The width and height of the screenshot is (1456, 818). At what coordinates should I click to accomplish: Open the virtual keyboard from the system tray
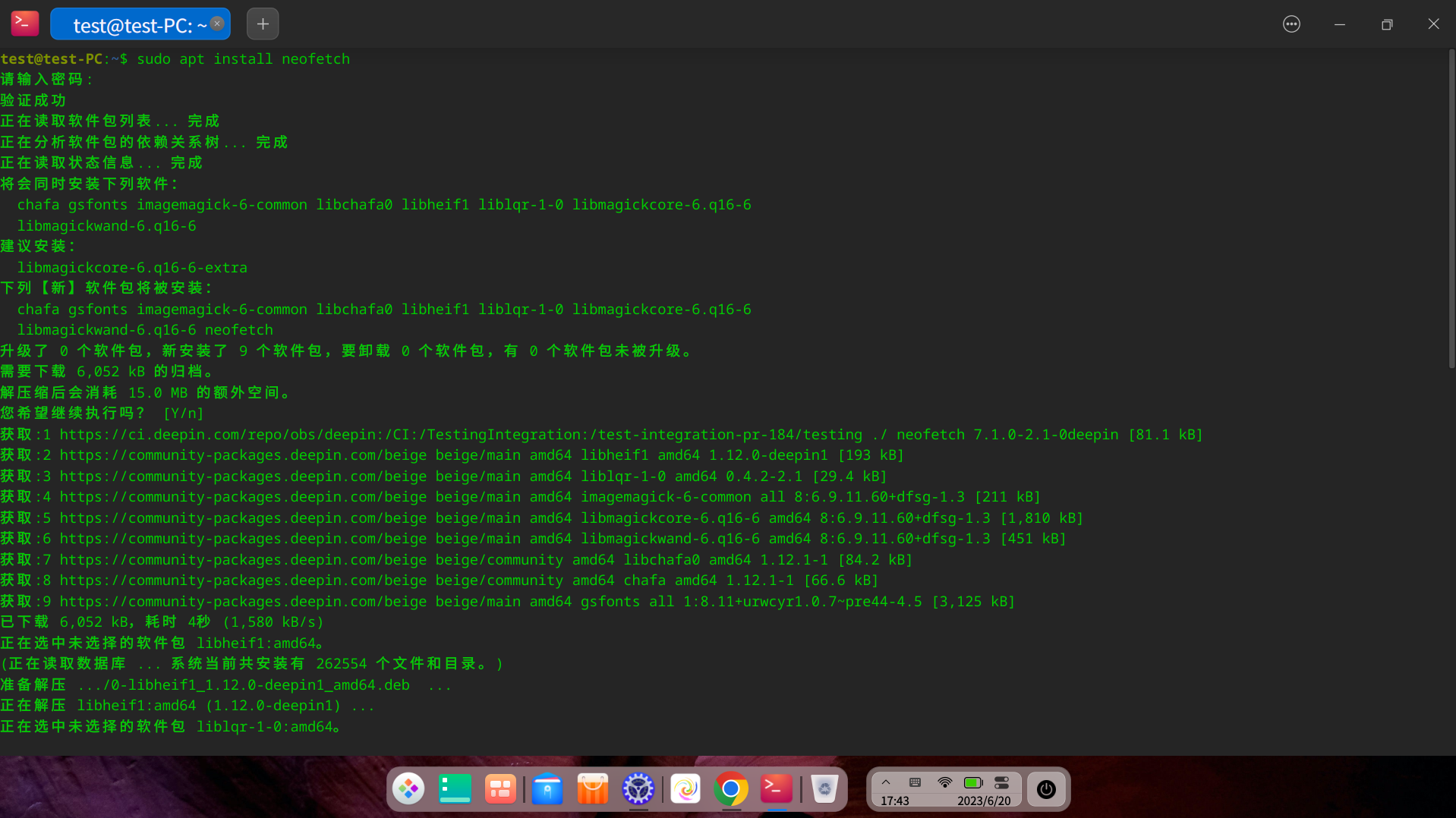[x=914, y=782]
